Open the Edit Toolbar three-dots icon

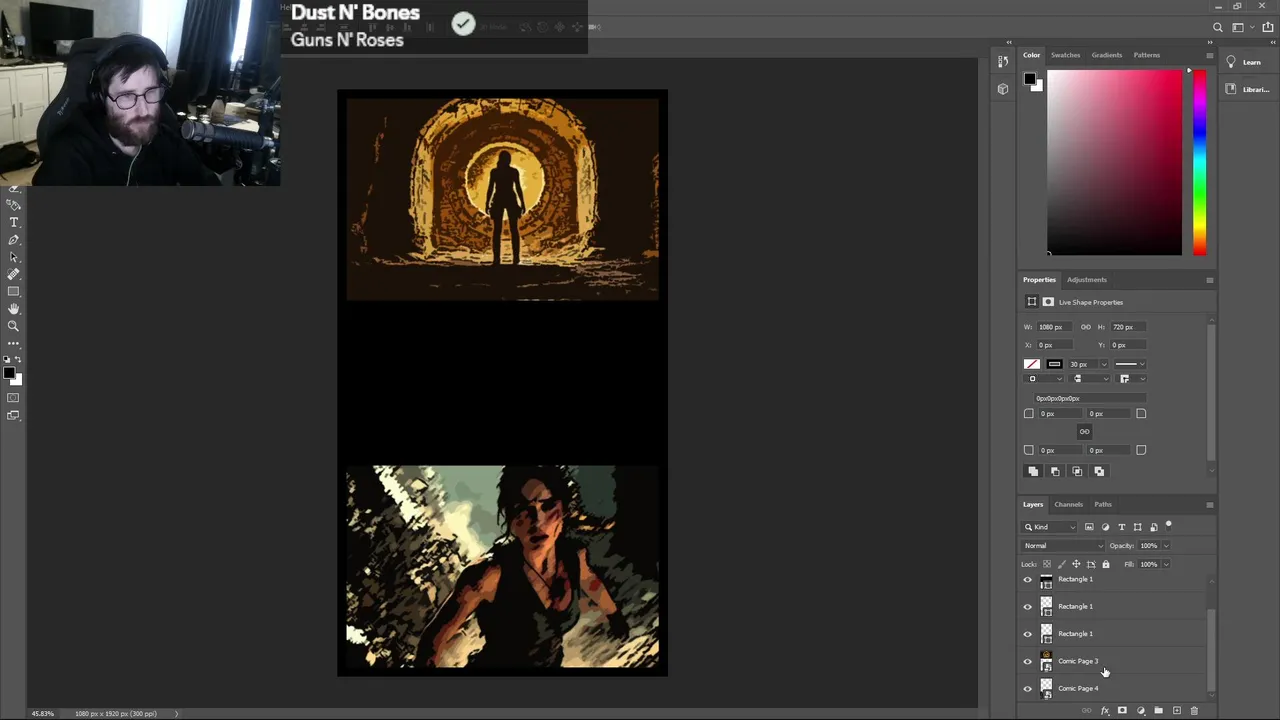[14, 343]
